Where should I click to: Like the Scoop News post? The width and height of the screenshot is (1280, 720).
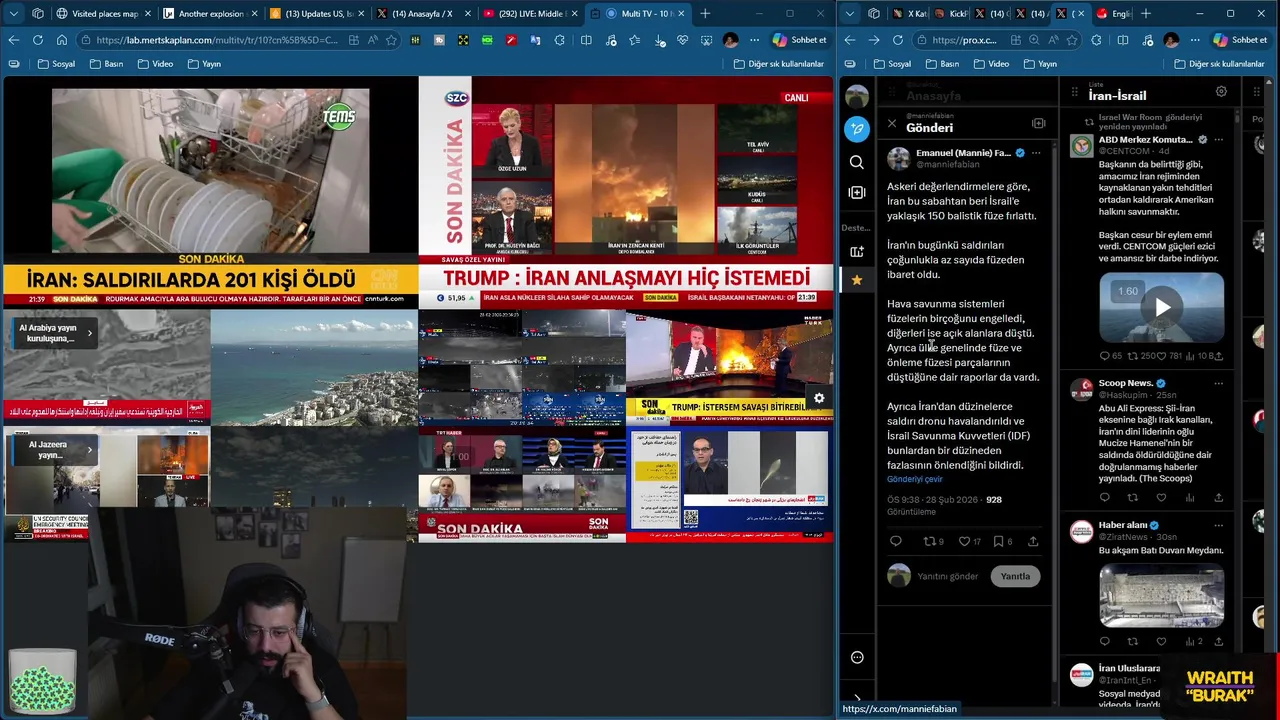(x=1161, y=497)
